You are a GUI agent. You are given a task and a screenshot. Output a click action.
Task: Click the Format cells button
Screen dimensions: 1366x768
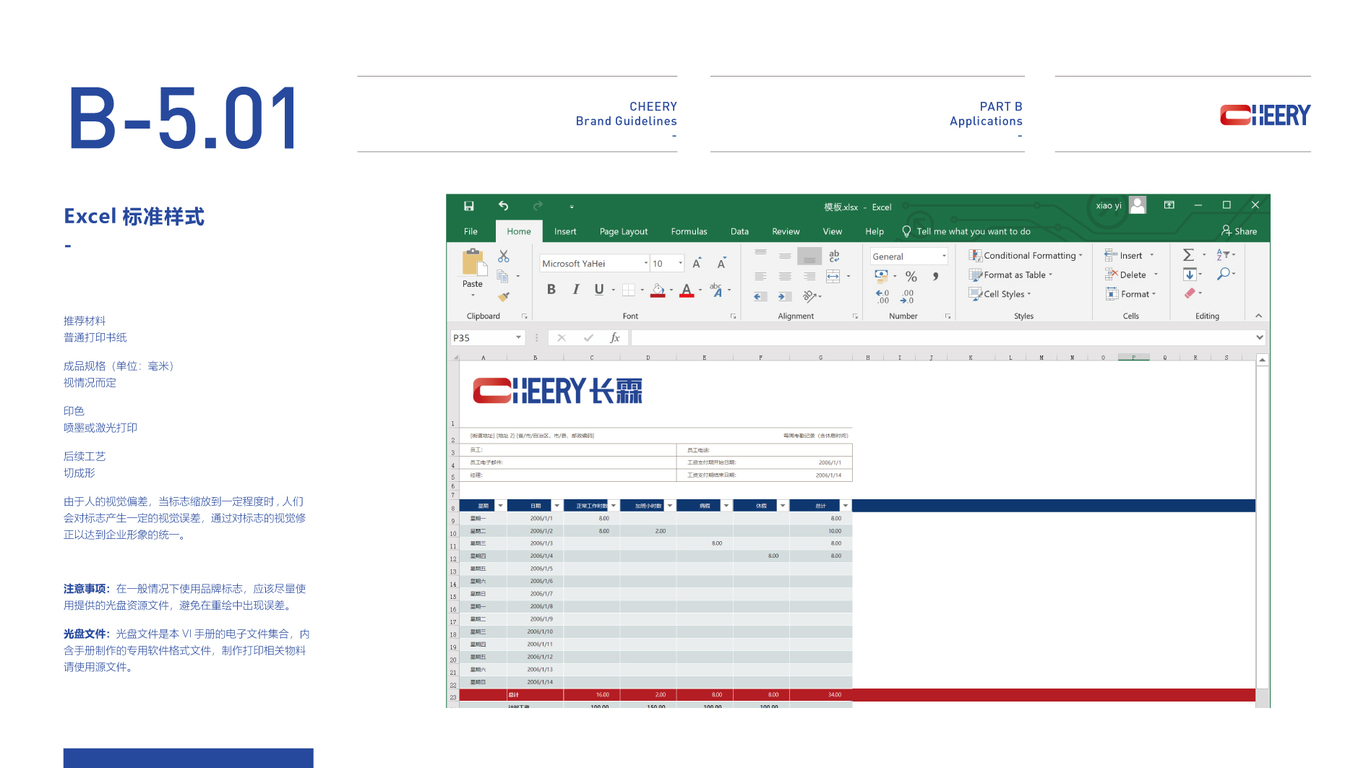[x=1131, y=294]
